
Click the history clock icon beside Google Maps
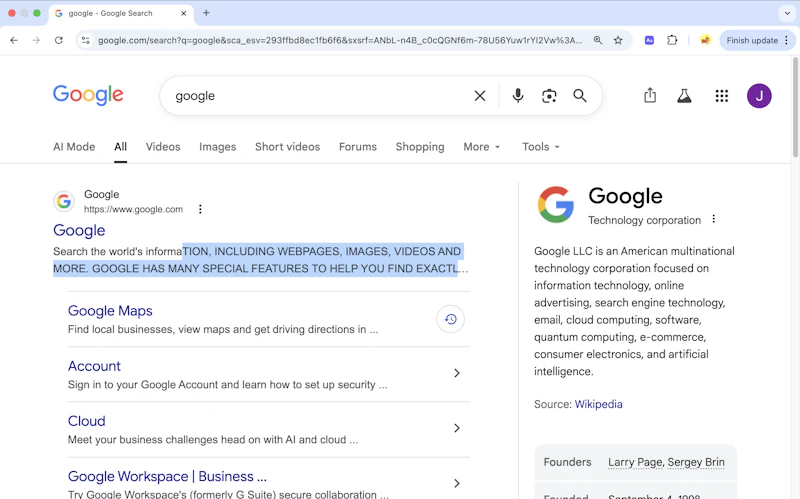(450, 319)
